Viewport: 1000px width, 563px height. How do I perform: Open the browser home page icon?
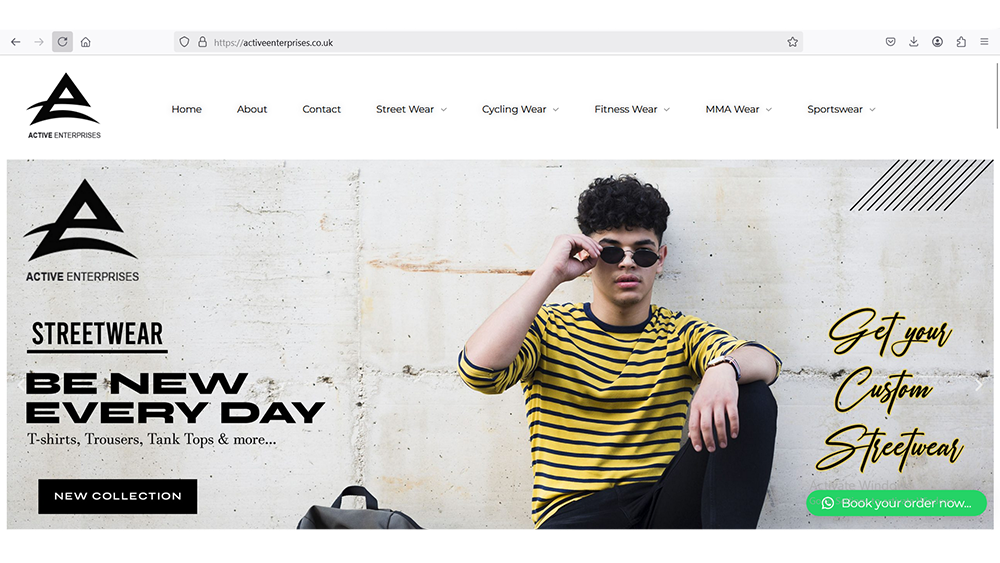(x=85, y=42)
